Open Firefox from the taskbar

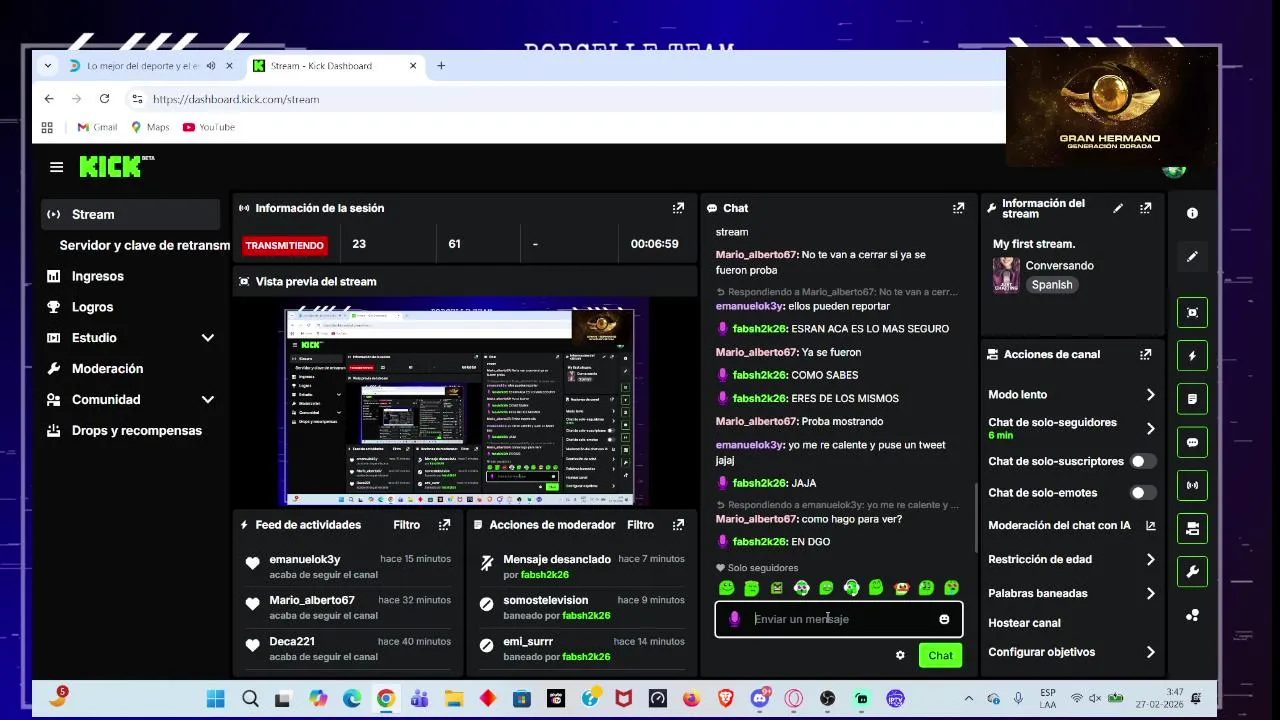coord(691,698)
